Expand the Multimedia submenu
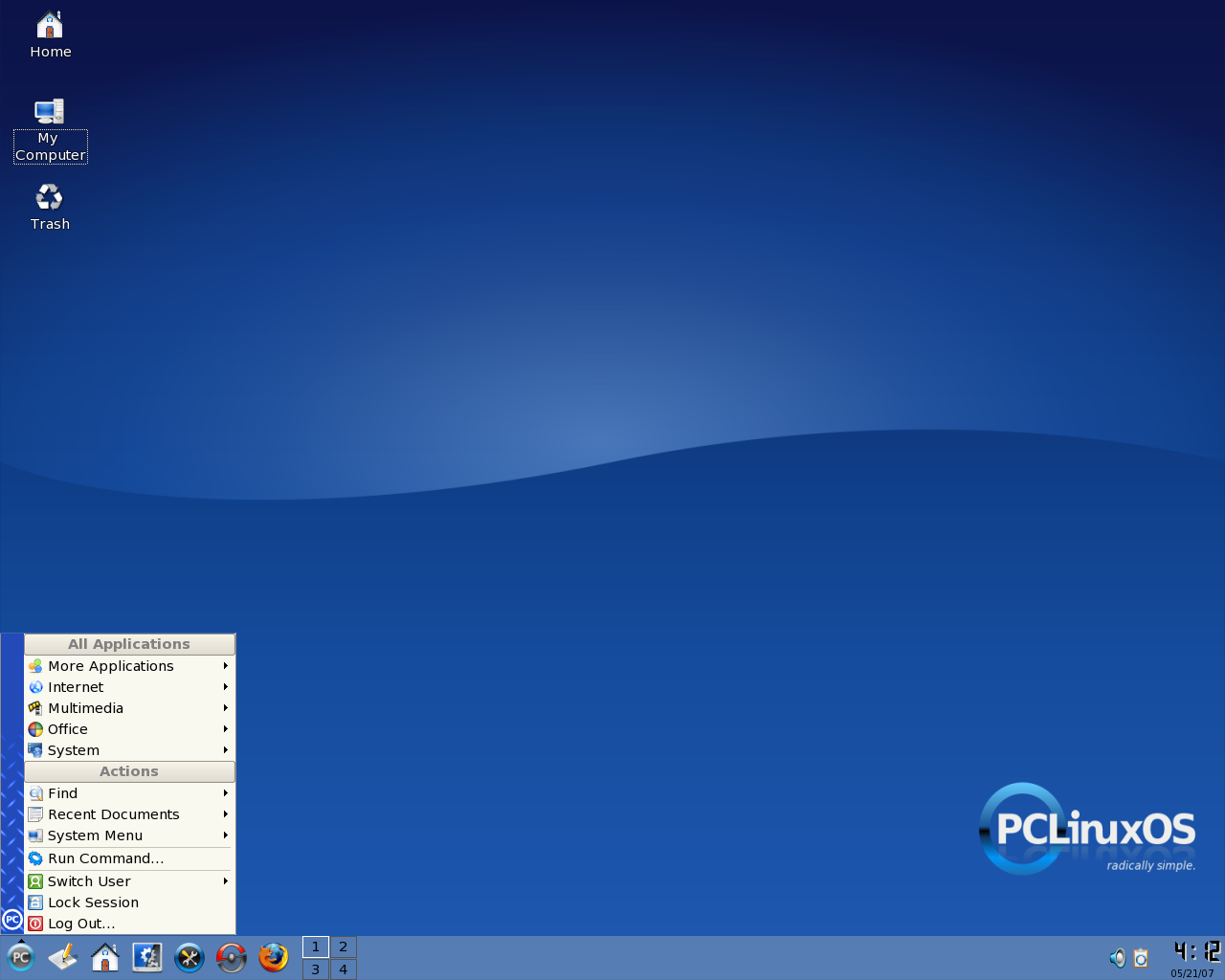 tap(129, 708)
